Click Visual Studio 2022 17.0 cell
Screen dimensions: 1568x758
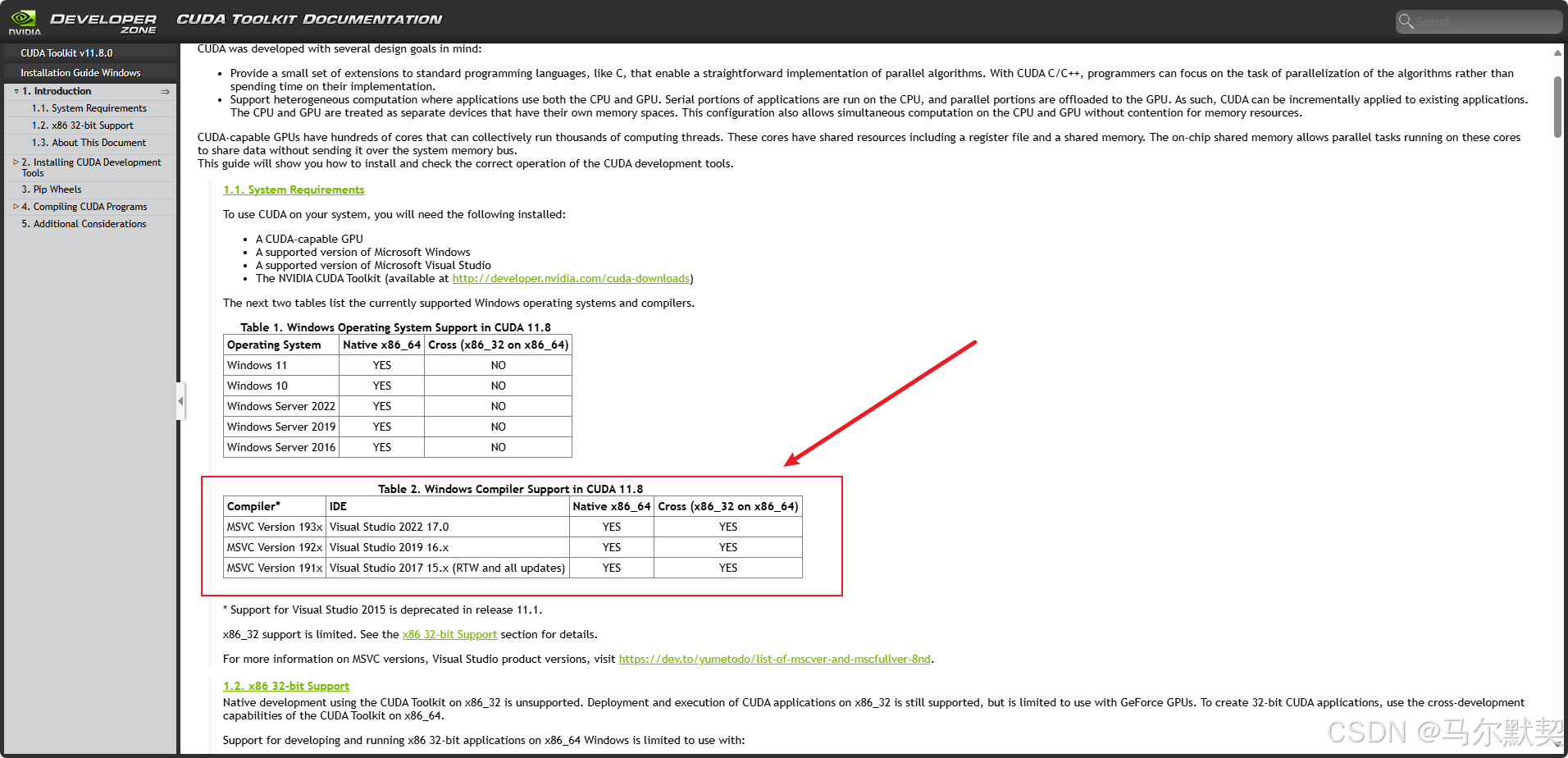tap(448, 527)
